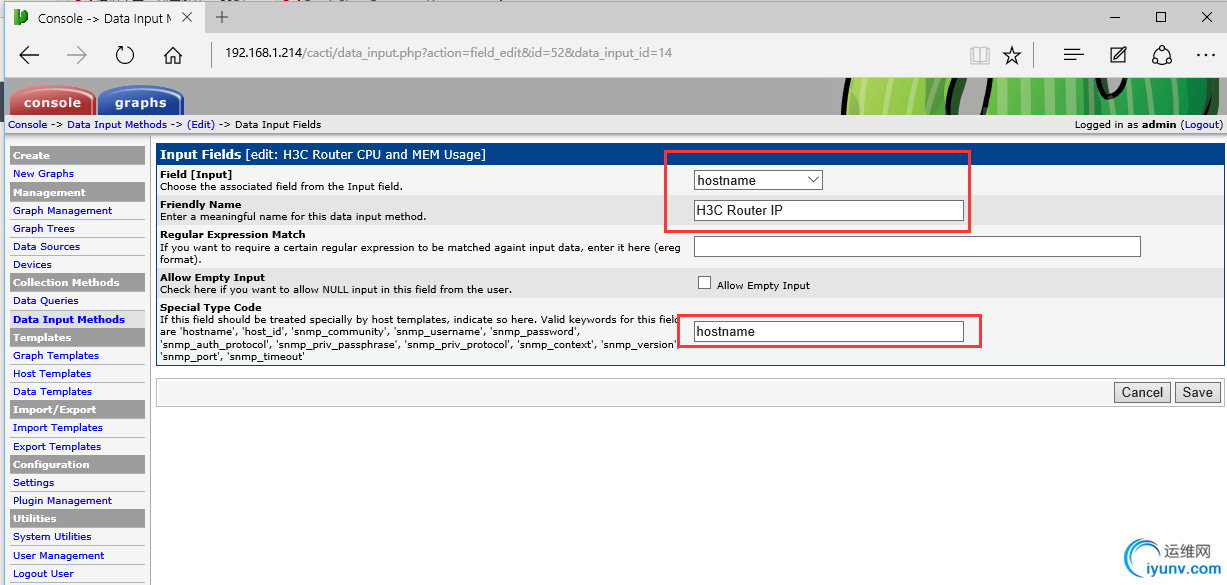The height and width of the screenshot is (585, 1227).
Task: Open New Graphs in sidebar
Action: (43, 173)
